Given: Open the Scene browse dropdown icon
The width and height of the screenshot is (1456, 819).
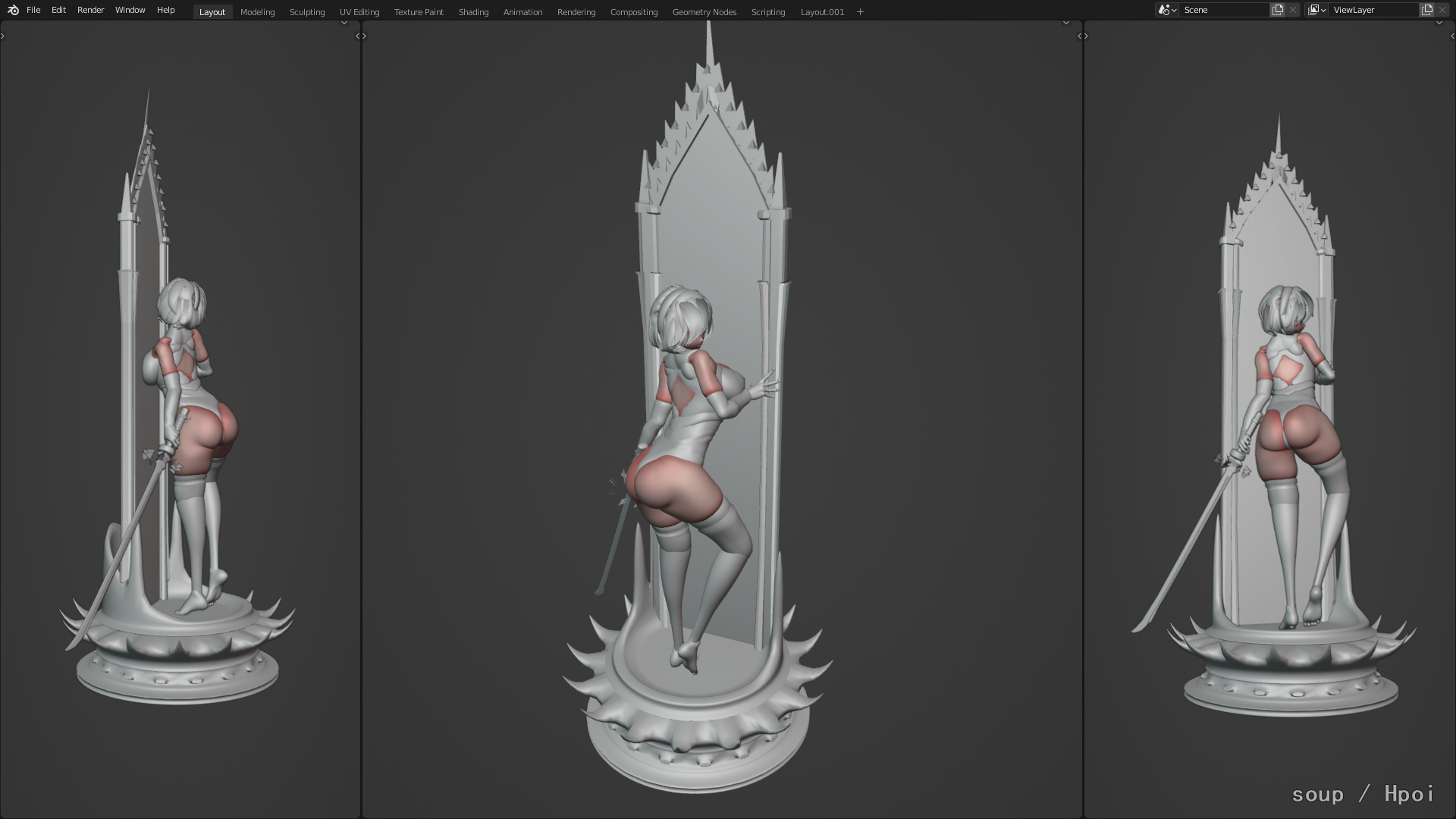Looking at the screenshot, I should tap(1167, 10).
